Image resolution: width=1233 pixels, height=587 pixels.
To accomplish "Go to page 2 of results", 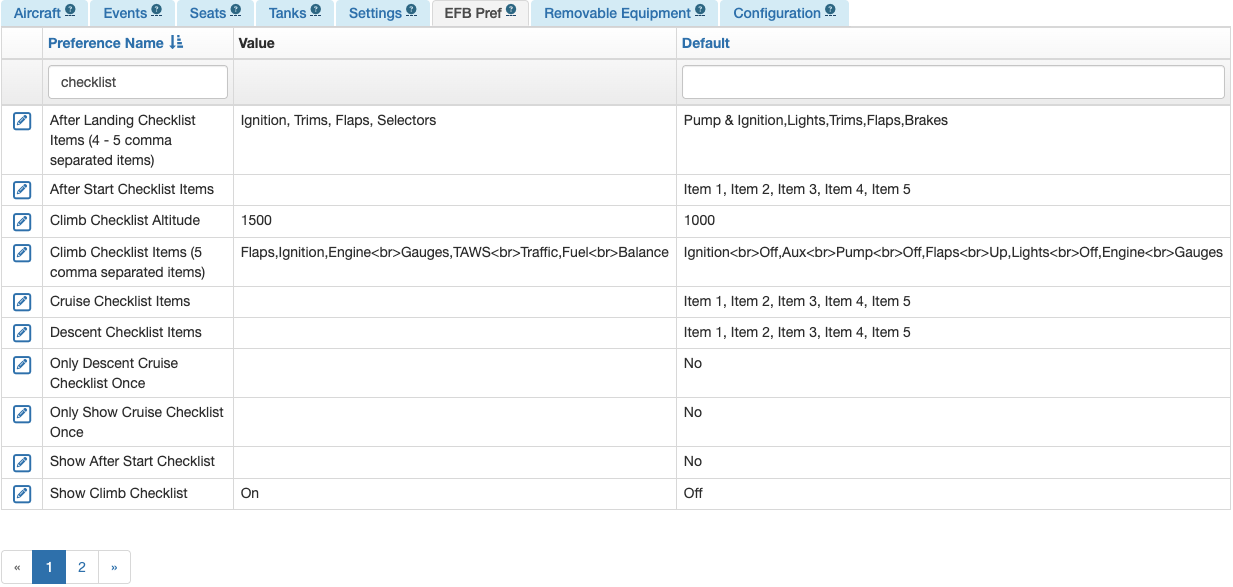I will pyautogui.click(x=82, y=567).
